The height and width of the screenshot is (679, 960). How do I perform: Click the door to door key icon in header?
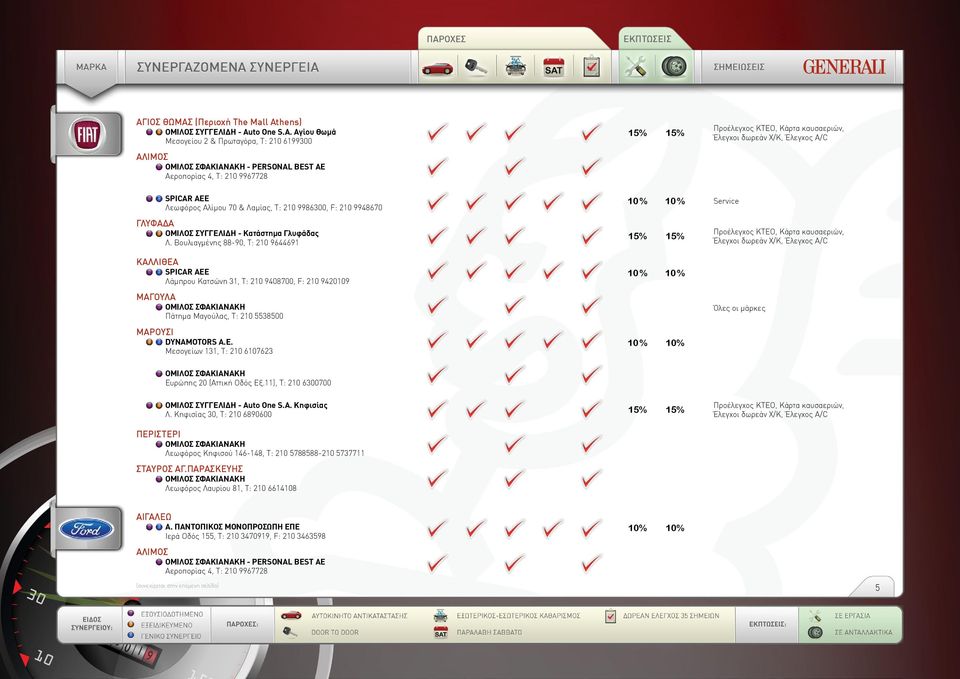(x=476, y=67)
